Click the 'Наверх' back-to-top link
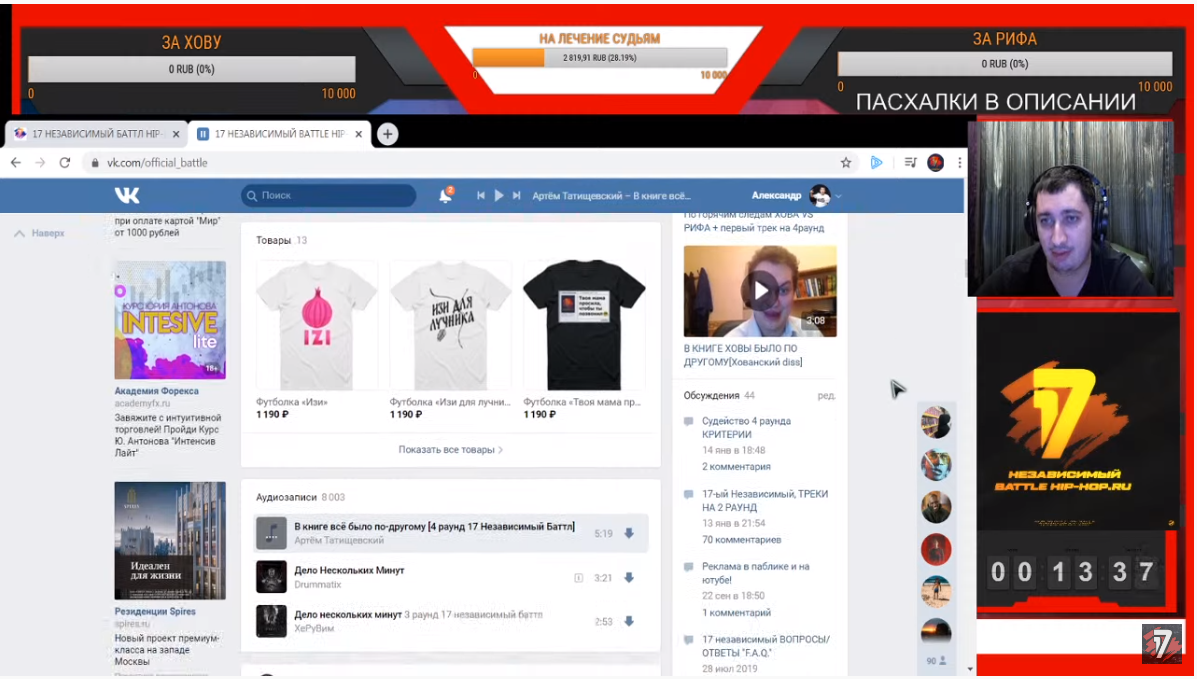This screenshot has width=1197, height=679. pyautogui.click(x=40, y=233)
